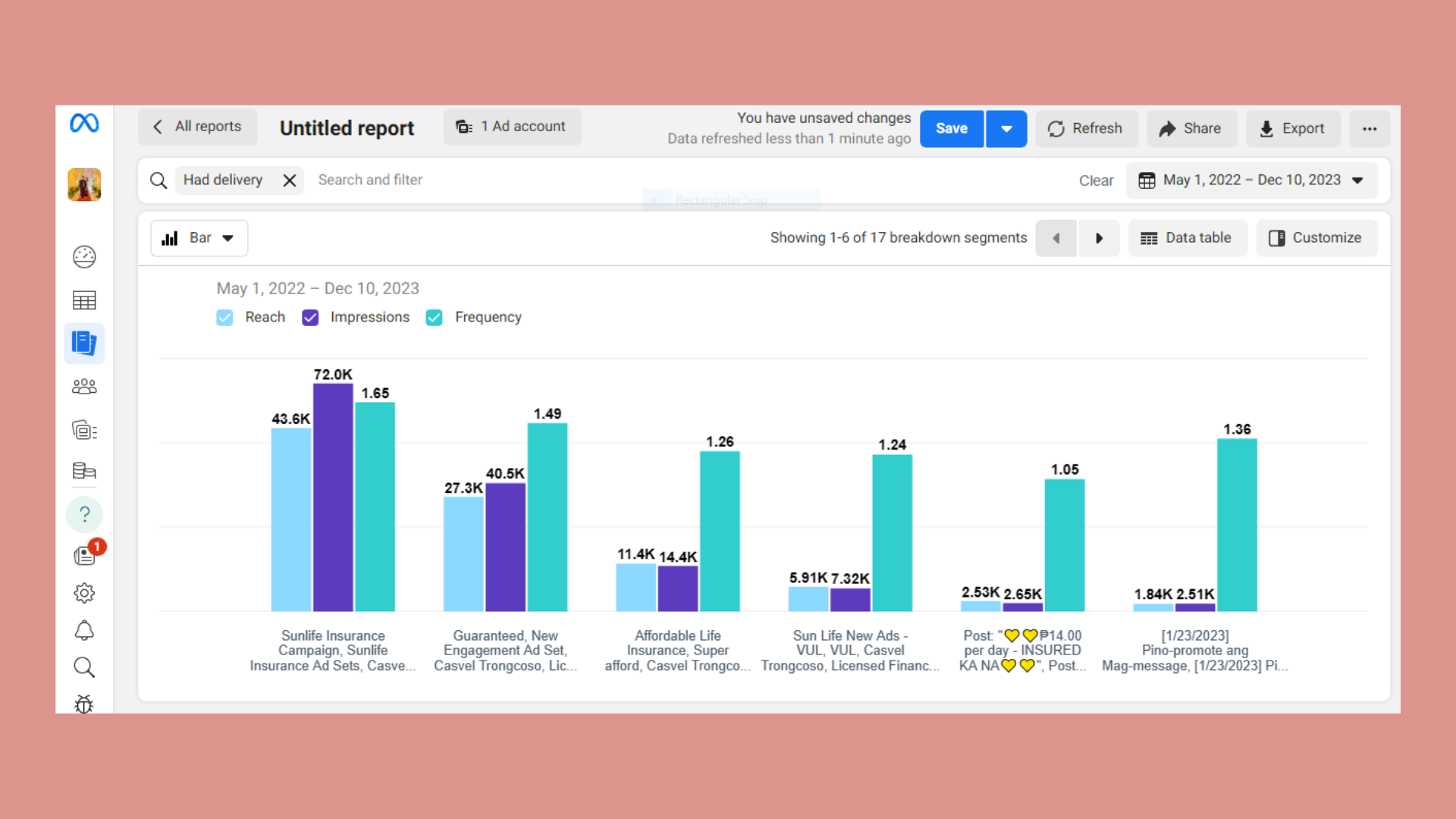Open the Audiences people icon

84,387
